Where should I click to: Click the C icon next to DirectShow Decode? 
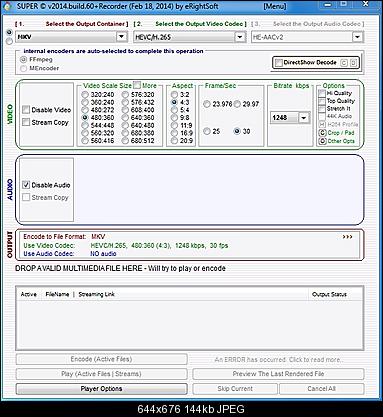coord(344,63)
